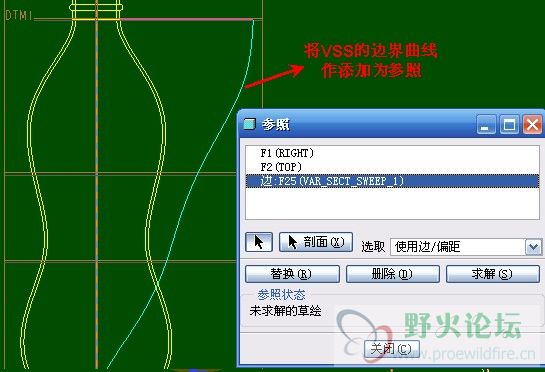Click the 剖面(X) section button
Viewport: 545px width, 372px height.
point(316,242)
